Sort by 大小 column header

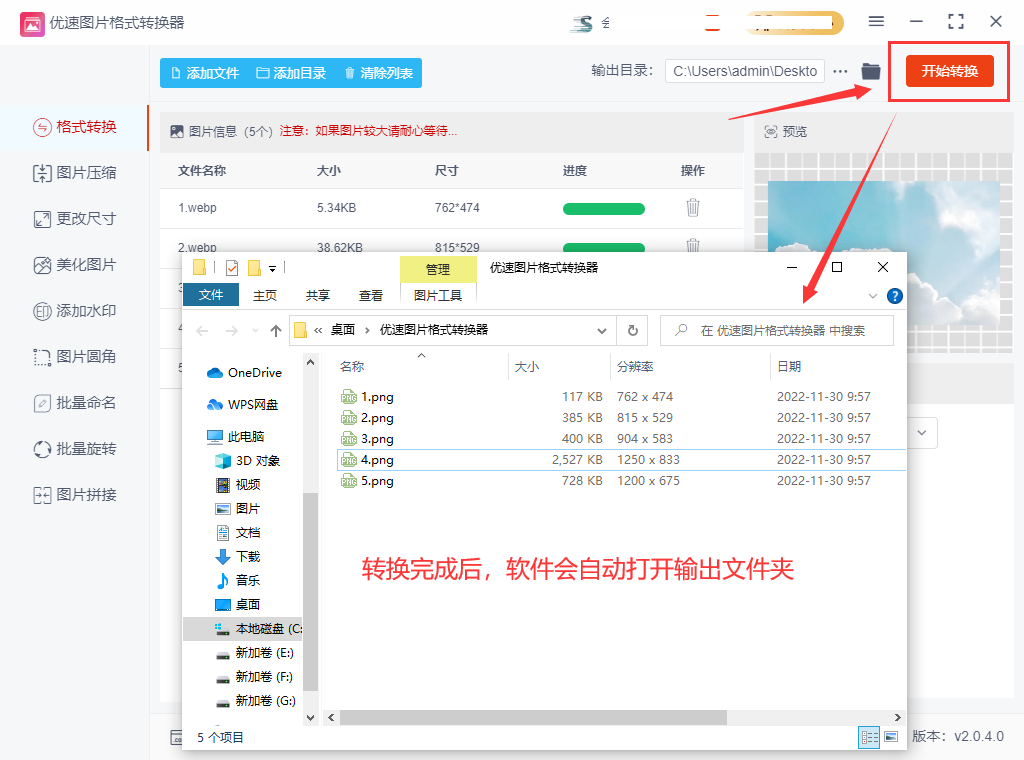pyautogui.click(x=526, y=367)
